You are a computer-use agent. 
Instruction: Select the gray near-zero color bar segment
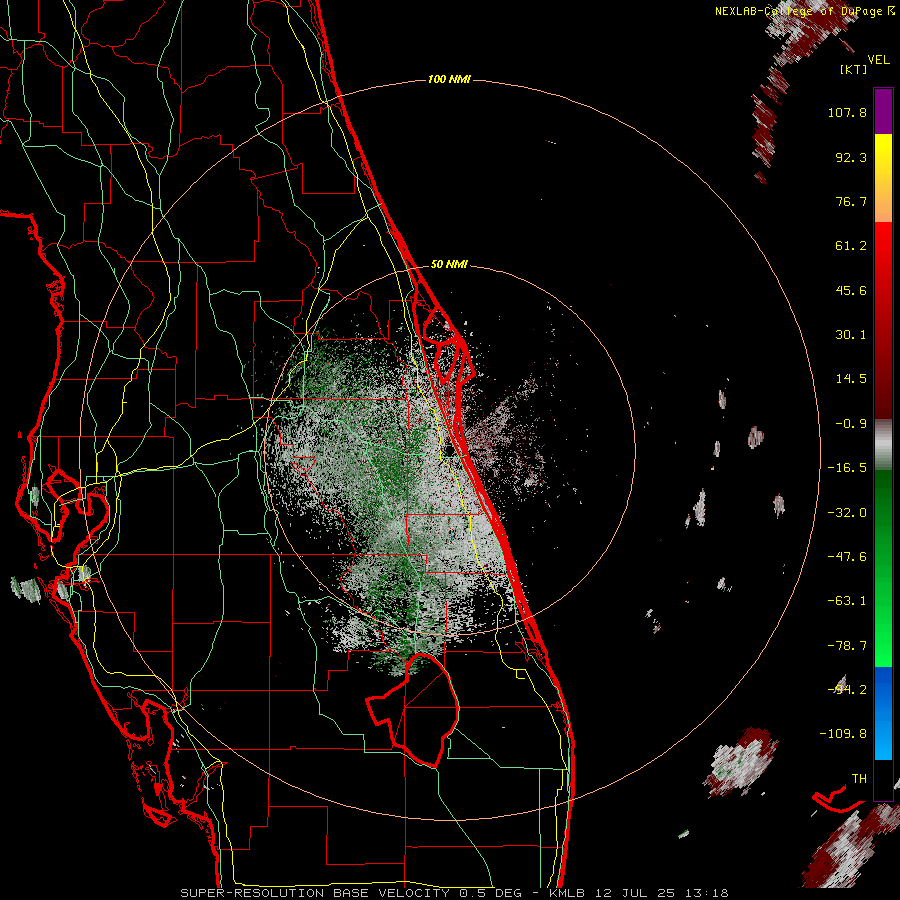click(883, 444)
